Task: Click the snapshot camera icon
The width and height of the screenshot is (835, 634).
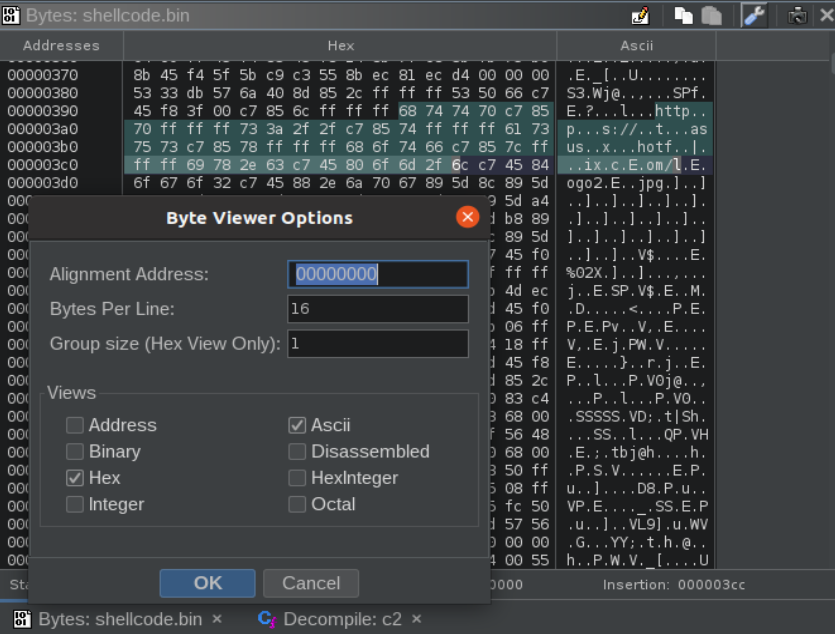Action: click(797, 15)
